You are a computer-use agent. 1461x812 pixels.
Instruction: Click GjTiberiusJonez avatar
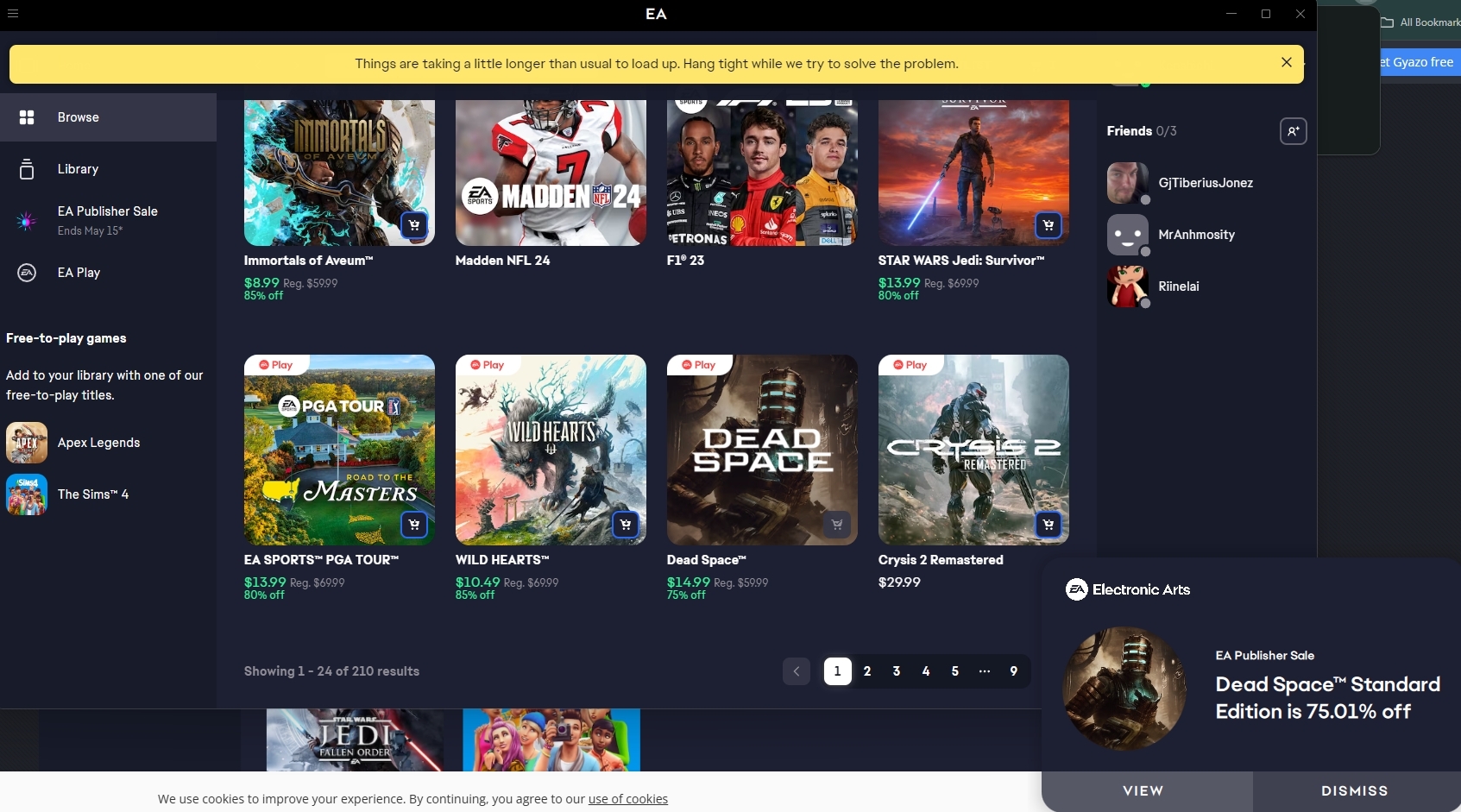tap(1128, 183)
